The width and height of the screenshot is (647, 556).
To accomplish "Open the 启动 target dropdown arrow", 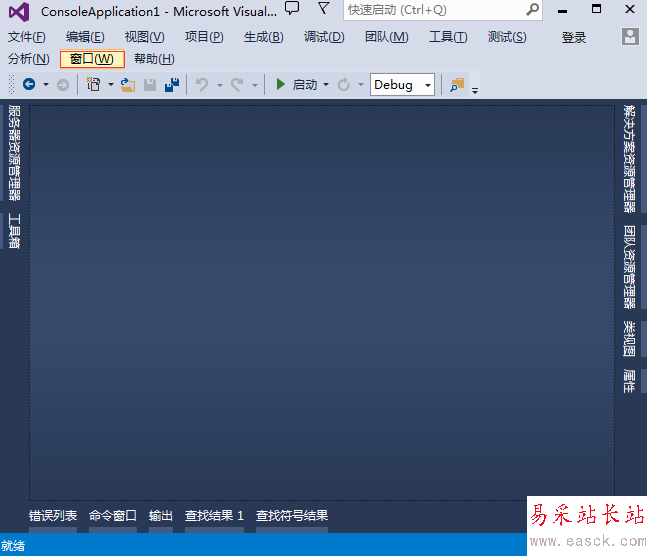I will [x=326, y=85].
